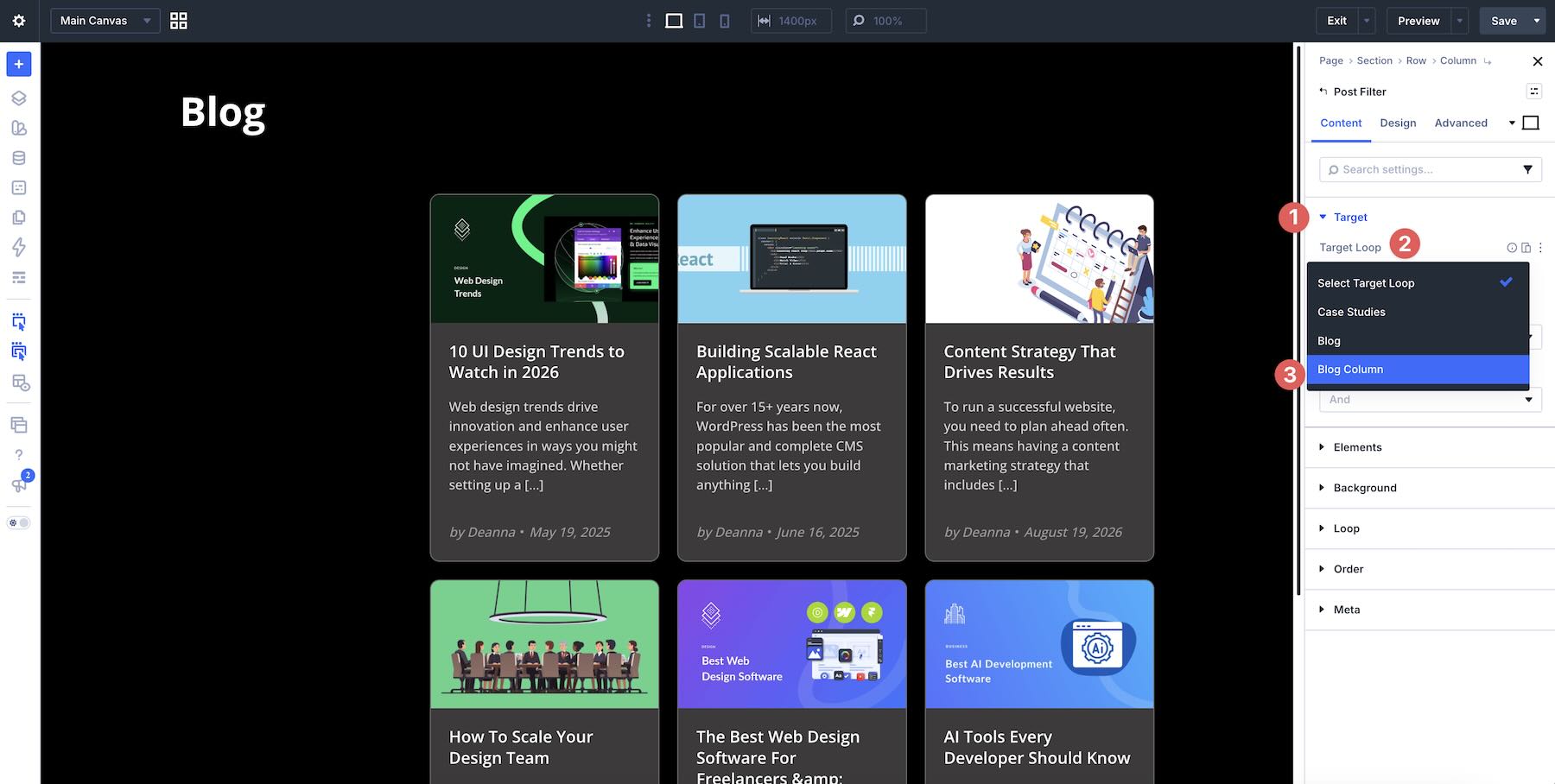Choose Blog from the loop list
This screenshot has height=784, width=1555.
pyautogui.click(x=1418, y=341)
